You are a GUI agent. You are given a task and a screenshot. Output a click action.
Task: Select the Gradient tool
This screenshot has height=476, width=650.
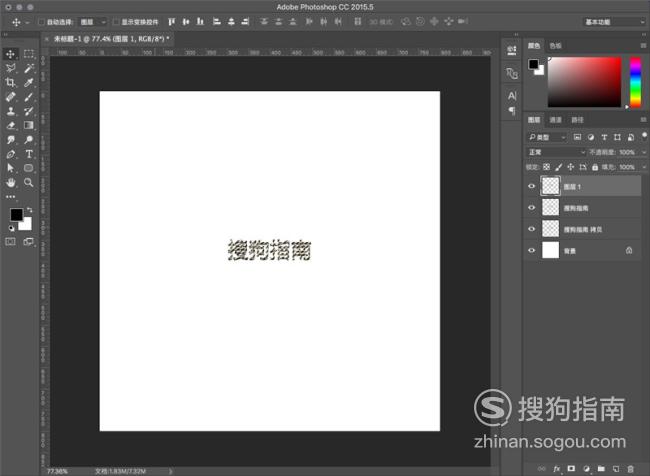pyautogui.click(x=29, y=125)
